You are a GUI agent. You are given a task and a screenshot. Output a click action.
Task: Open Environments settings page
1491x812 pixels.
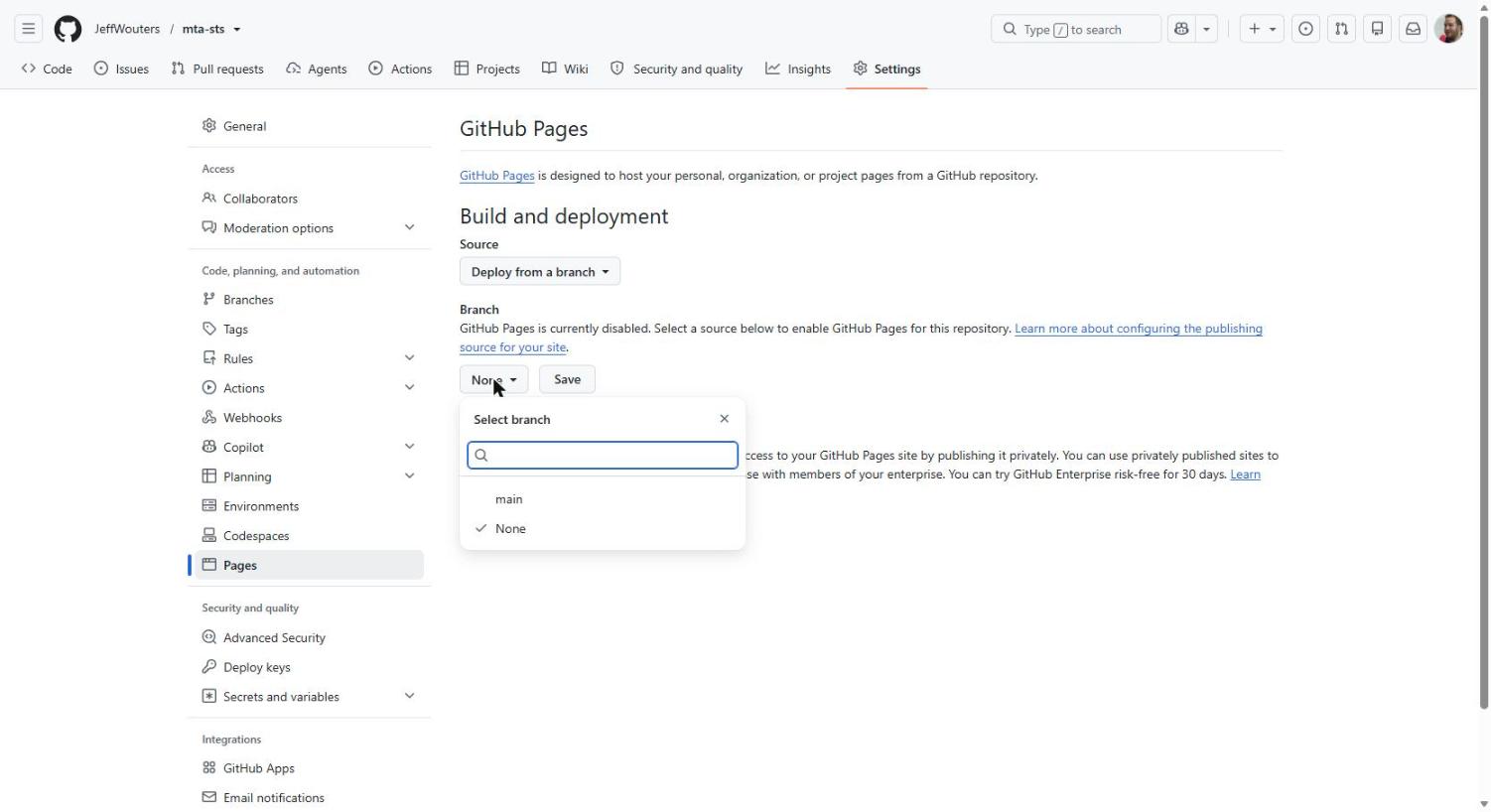310,506
